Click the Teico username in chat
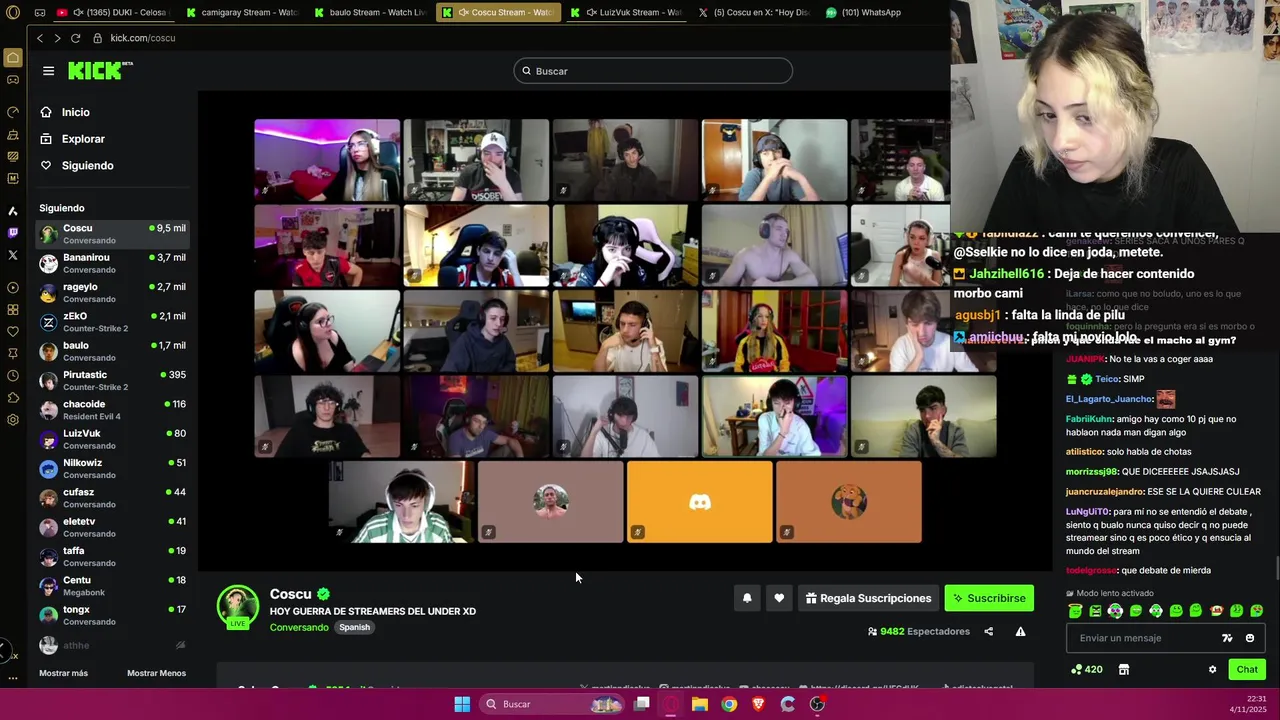1280x720 pixels. pos(1106,379)
